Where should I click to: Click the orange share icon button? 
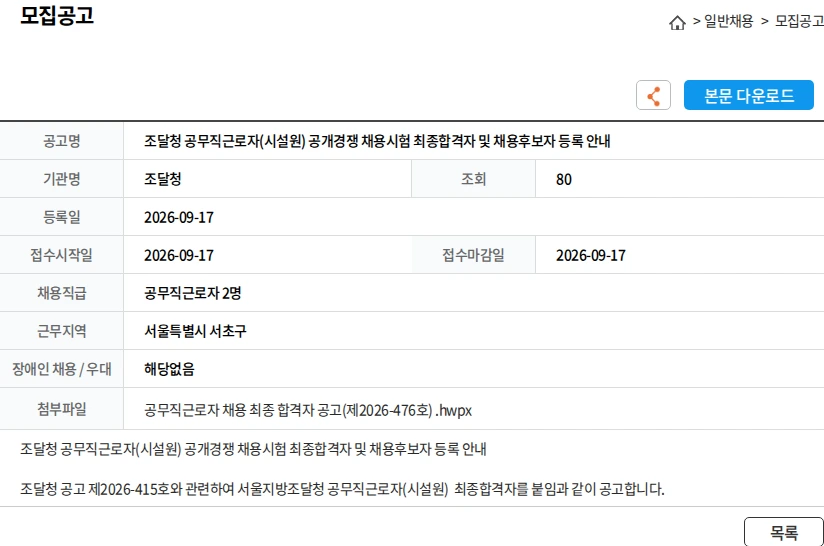point(653,95)
